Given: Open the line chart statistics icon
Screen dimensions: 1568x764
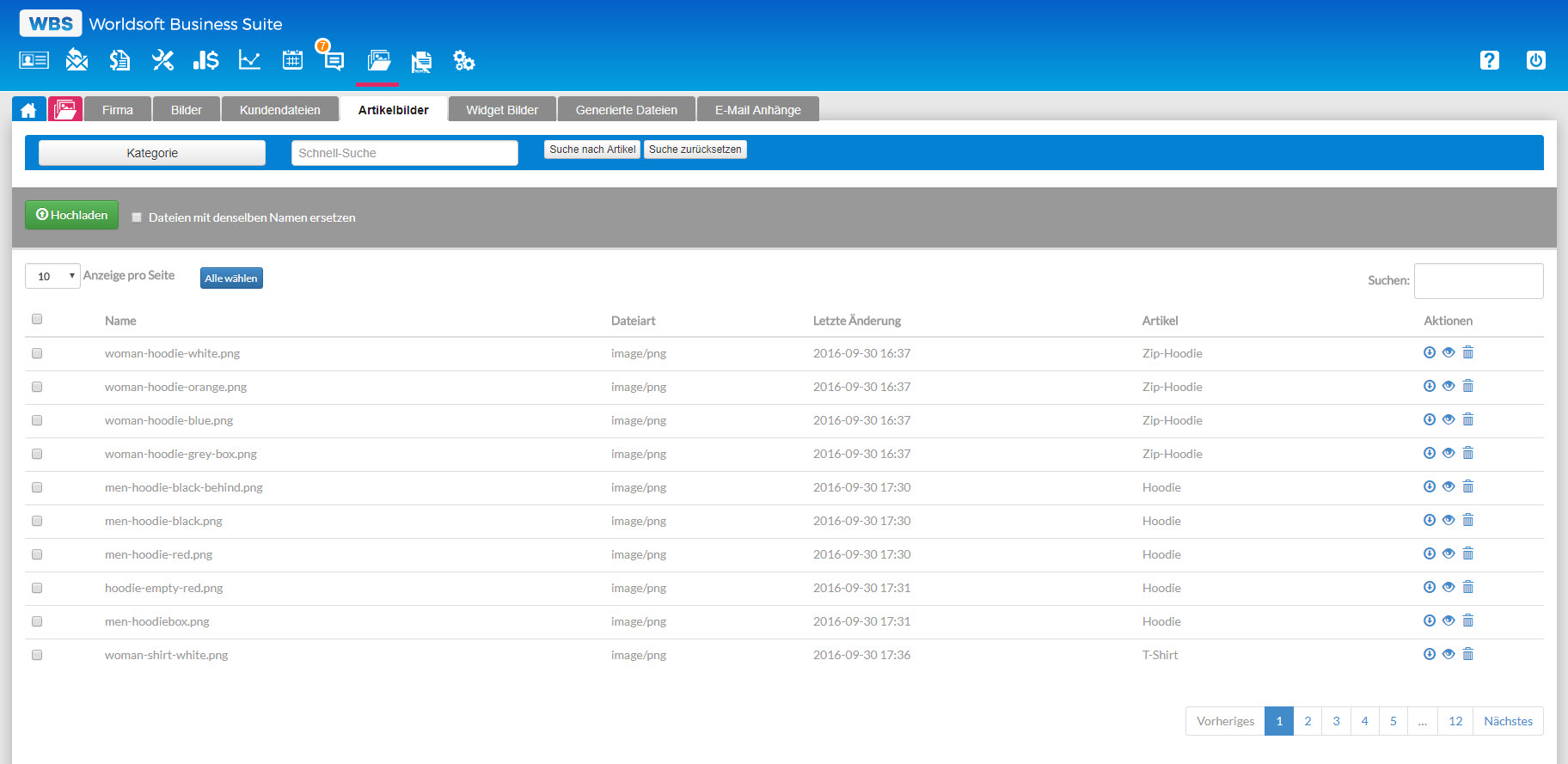Looking at the screenshot, I should [249, 60].
